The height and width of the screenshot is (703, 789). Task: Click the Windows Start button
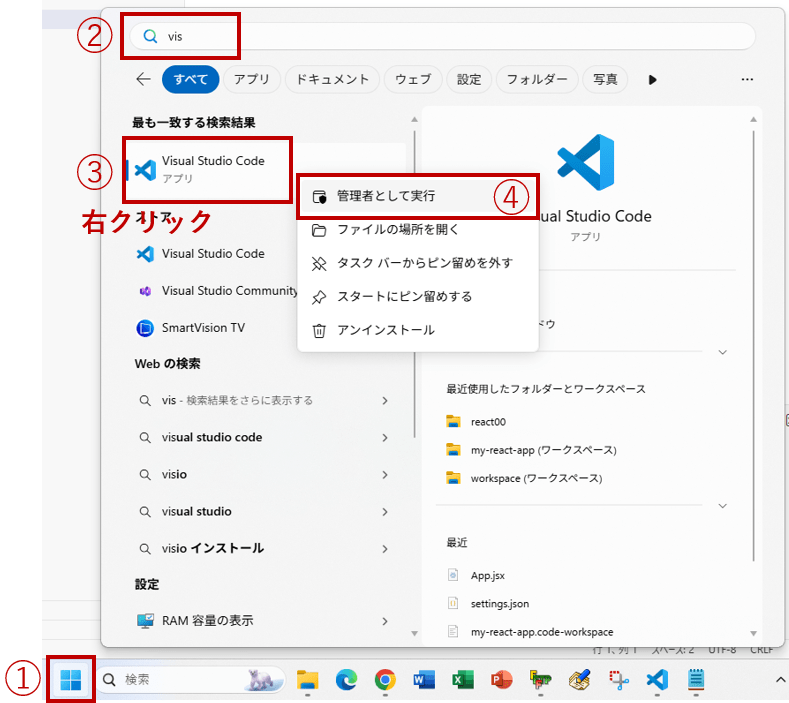tap(70, 680)
